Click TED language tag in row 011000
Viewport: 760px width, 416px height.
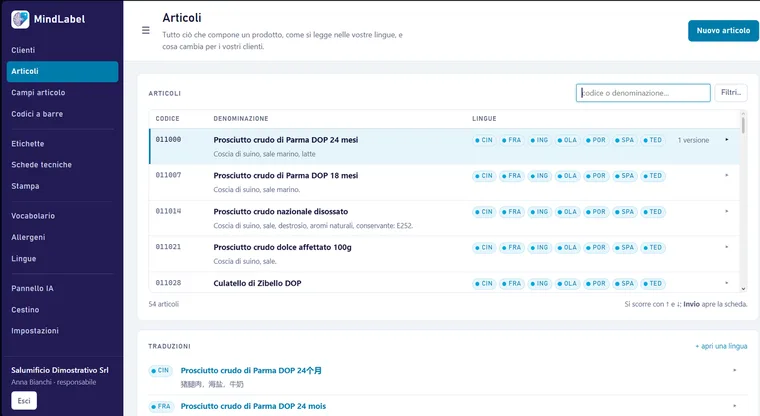tap(652, 140)
